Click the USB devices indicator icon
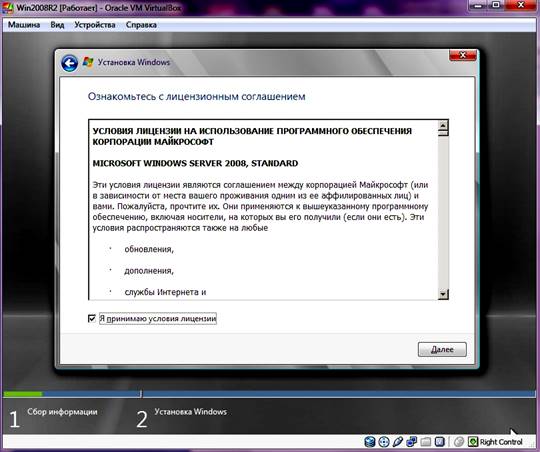540x452 pixels. 397,441
